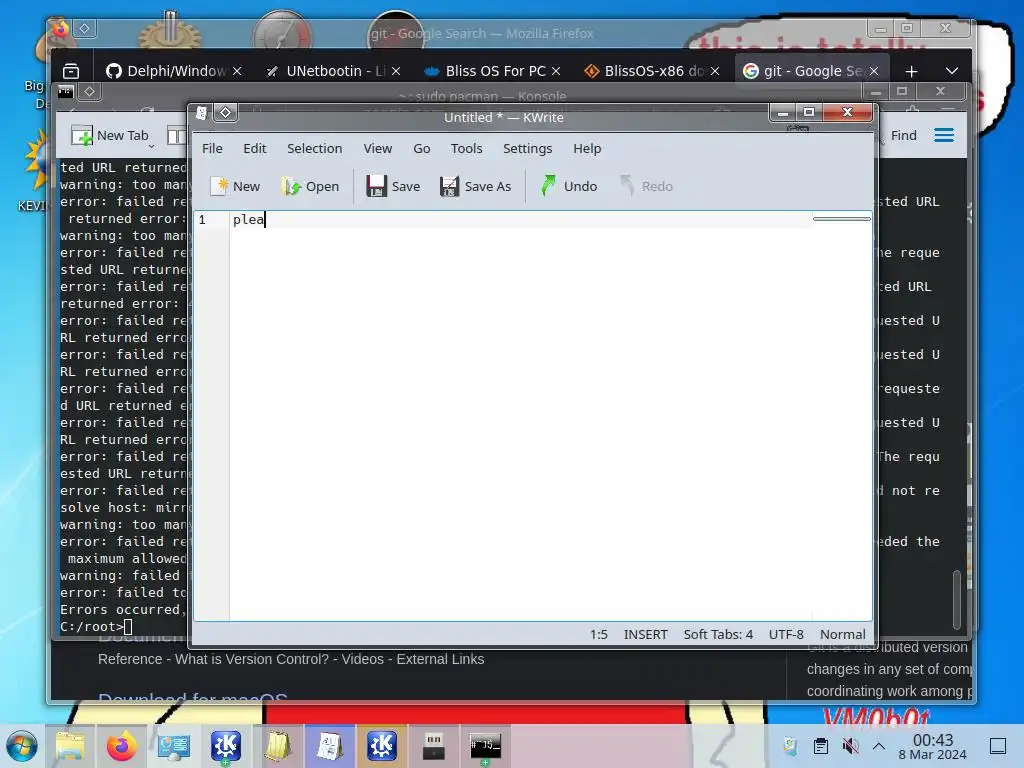1024x768 pixels.
Task: Click the Konsole window terminal icon
Action: pos(65,91)
